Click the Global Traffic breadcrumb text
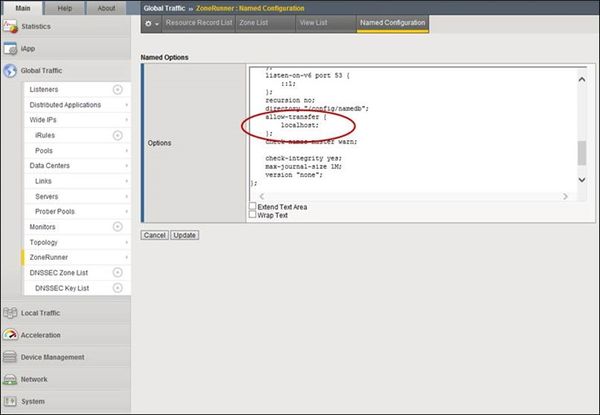600x415 pixels. (x=164, y=8)
